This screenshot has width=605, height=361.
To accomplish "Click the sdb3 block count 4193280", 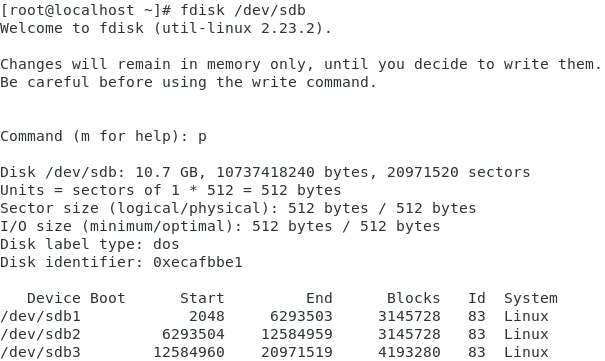I will pos(409,352).
